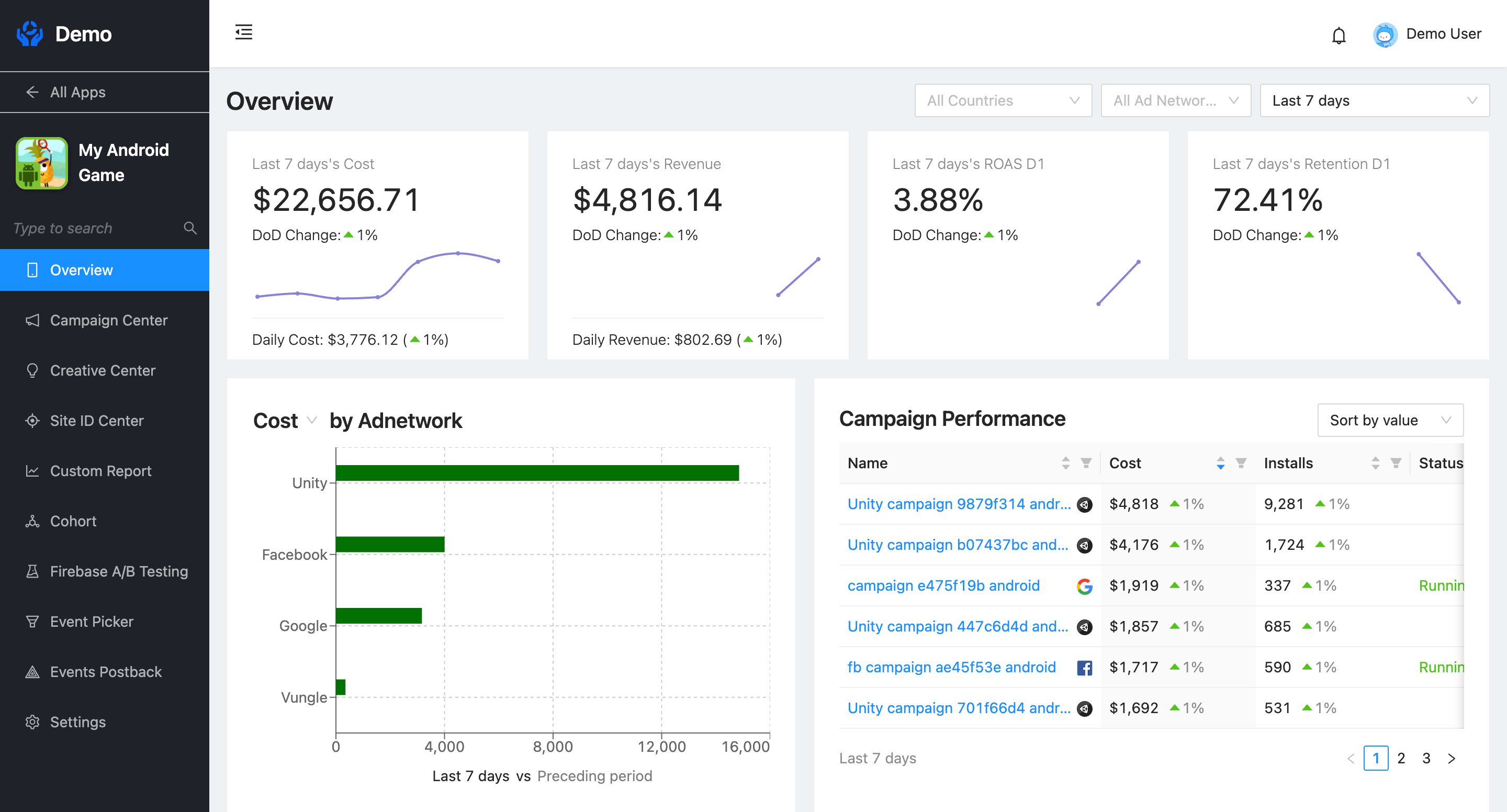Toggle sort order on the Name column
Viewport: 1507px width, 812px height.
pos(1065,463)
